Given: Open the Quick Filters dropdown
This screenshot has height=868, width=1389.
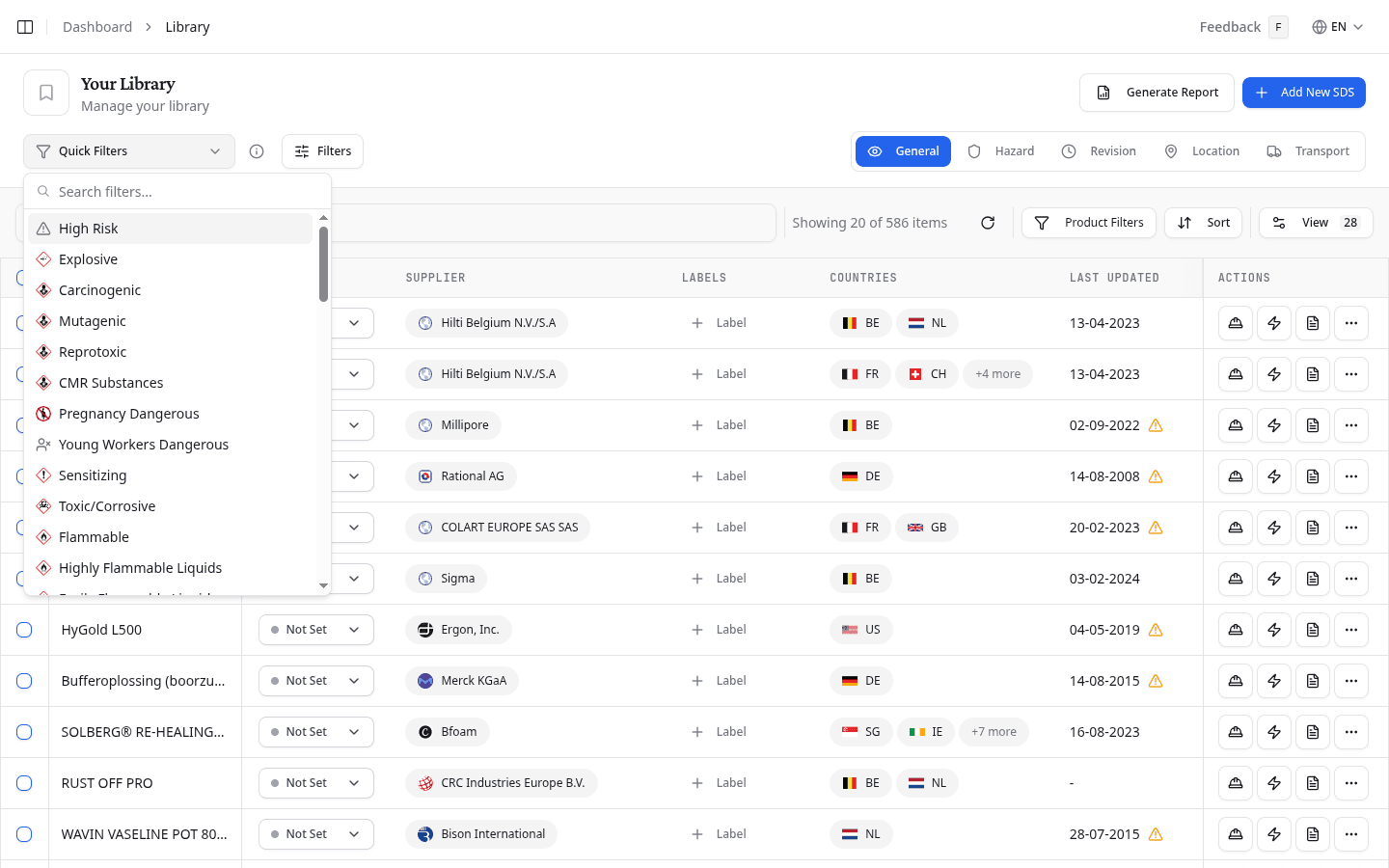Looking at the screenshot, I should pos(128,150).
